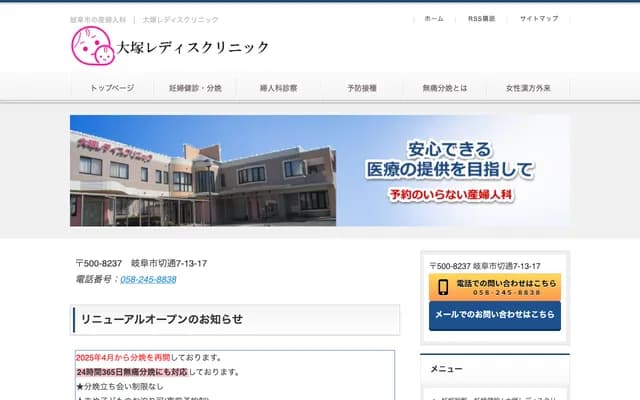Viewport: 640px width, 400px height.
Task: Click the ★分娩立ち会い制限なし line
Action: coord(120,386)
